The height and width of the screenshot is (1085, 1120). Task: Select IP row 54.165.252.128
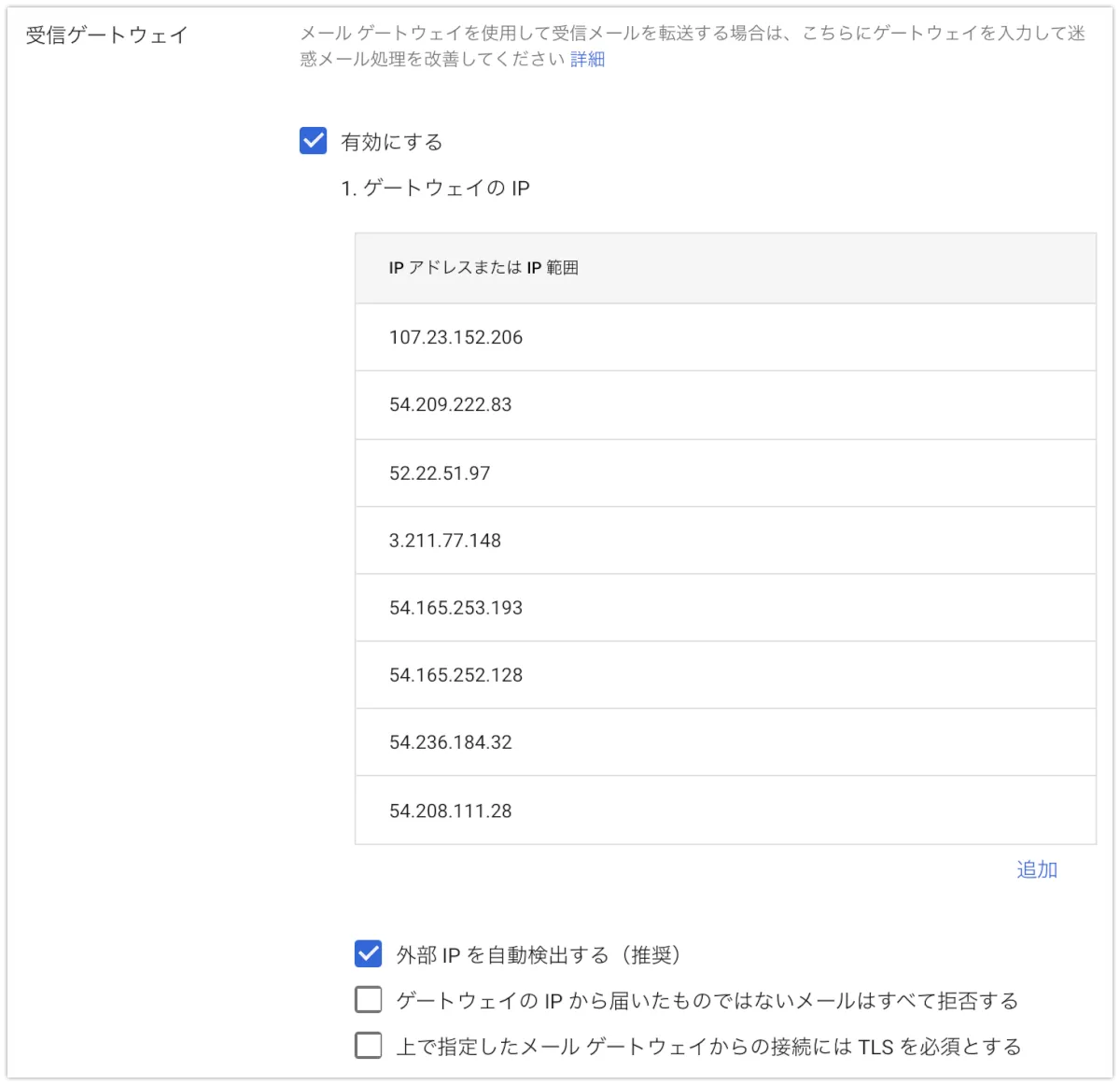(x=455, y=675)
